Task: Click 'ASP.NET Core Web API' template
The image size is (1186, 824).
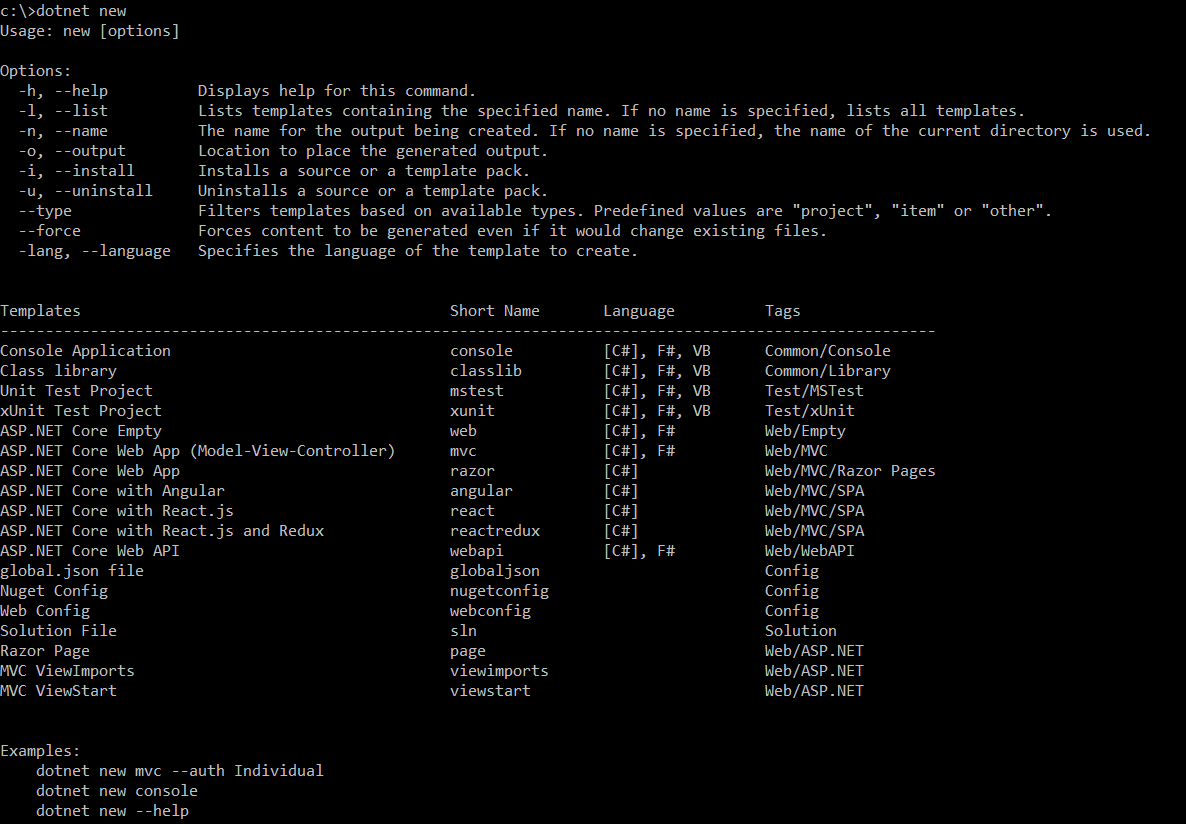Action: [x=90, y=551]
